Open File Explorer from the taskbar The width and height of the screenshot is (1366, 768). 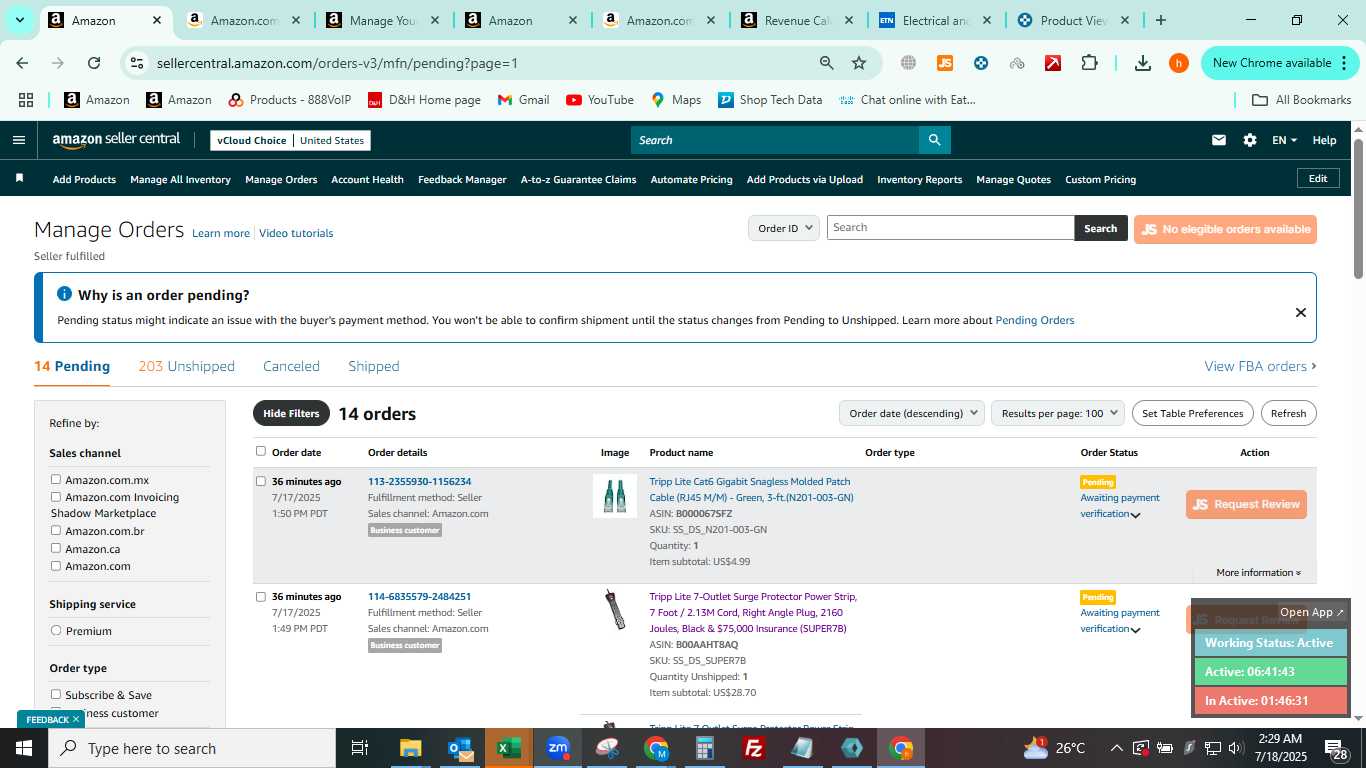click(411, 748)
